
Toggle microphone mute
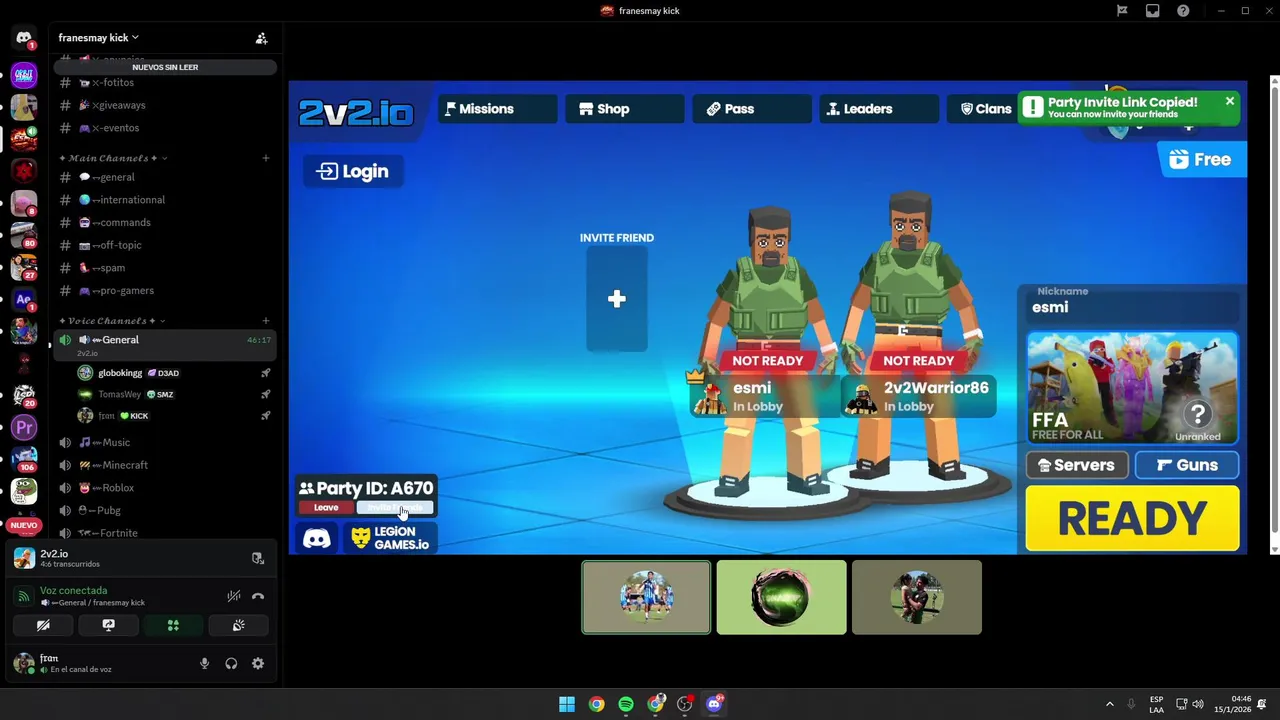pyautogui.click(x=204, y=663)
